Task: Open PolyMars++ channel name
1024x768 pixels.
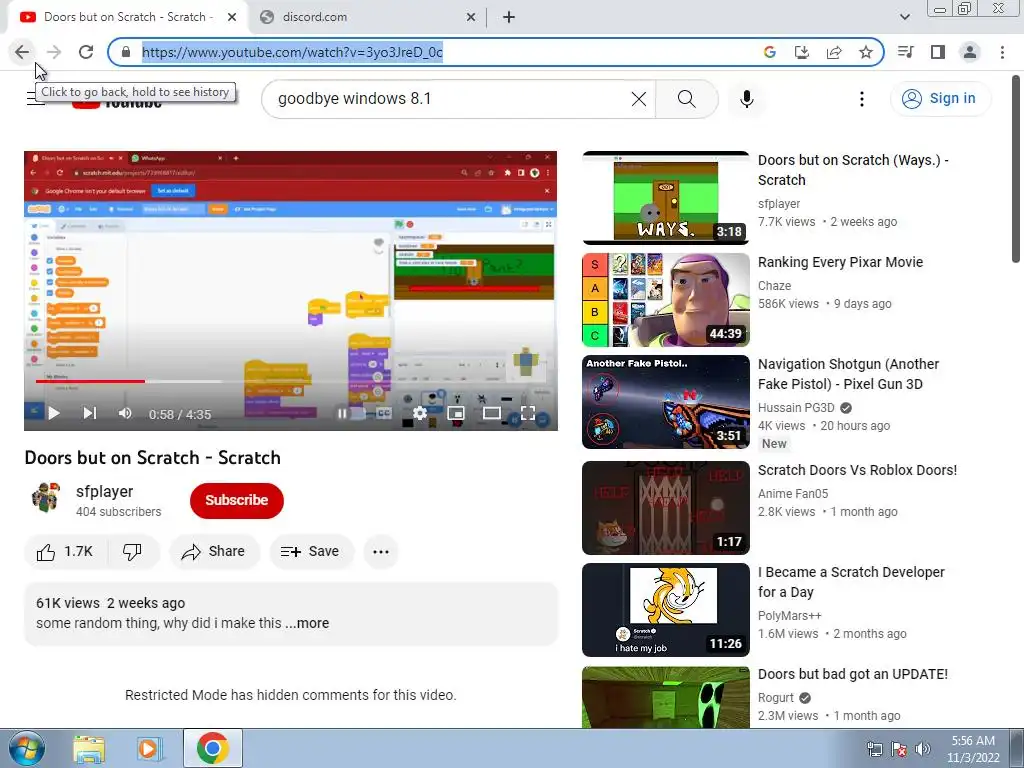Action: tap(790, 616)
